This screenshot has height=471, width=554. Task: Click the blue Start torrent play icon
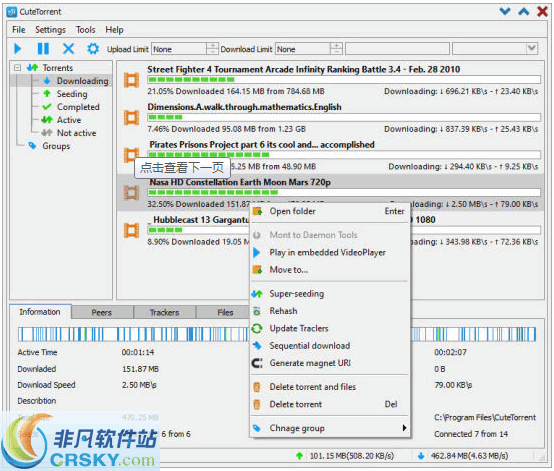[17, 48]
